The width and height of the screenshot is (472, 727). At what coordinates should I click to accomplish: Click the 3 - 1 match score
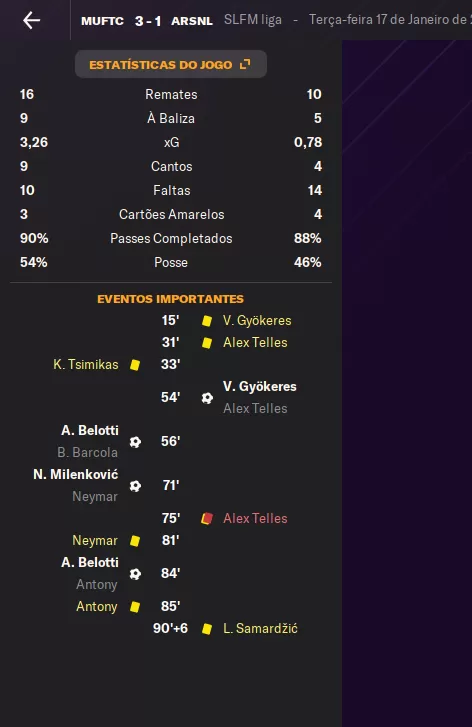pos(148,21)
